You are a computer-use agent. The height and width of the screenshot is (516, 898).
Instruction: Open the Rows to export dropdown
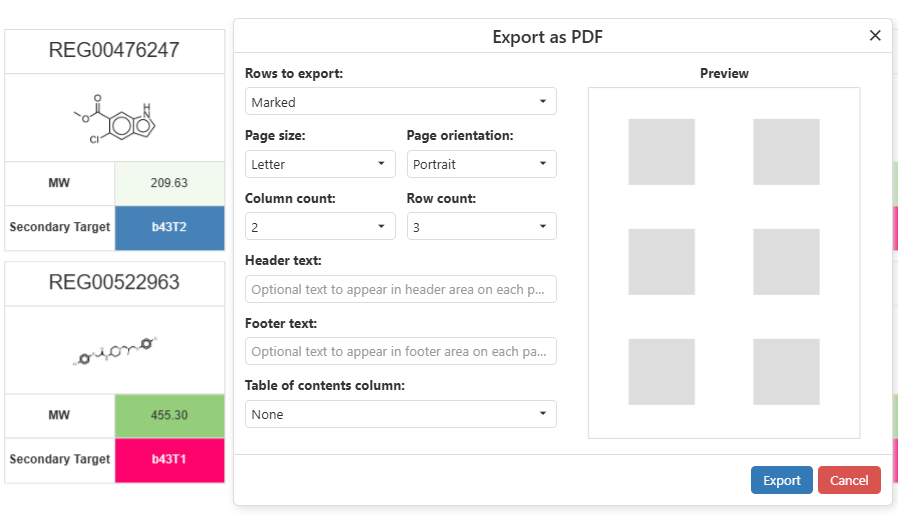(x=400, y=102)
